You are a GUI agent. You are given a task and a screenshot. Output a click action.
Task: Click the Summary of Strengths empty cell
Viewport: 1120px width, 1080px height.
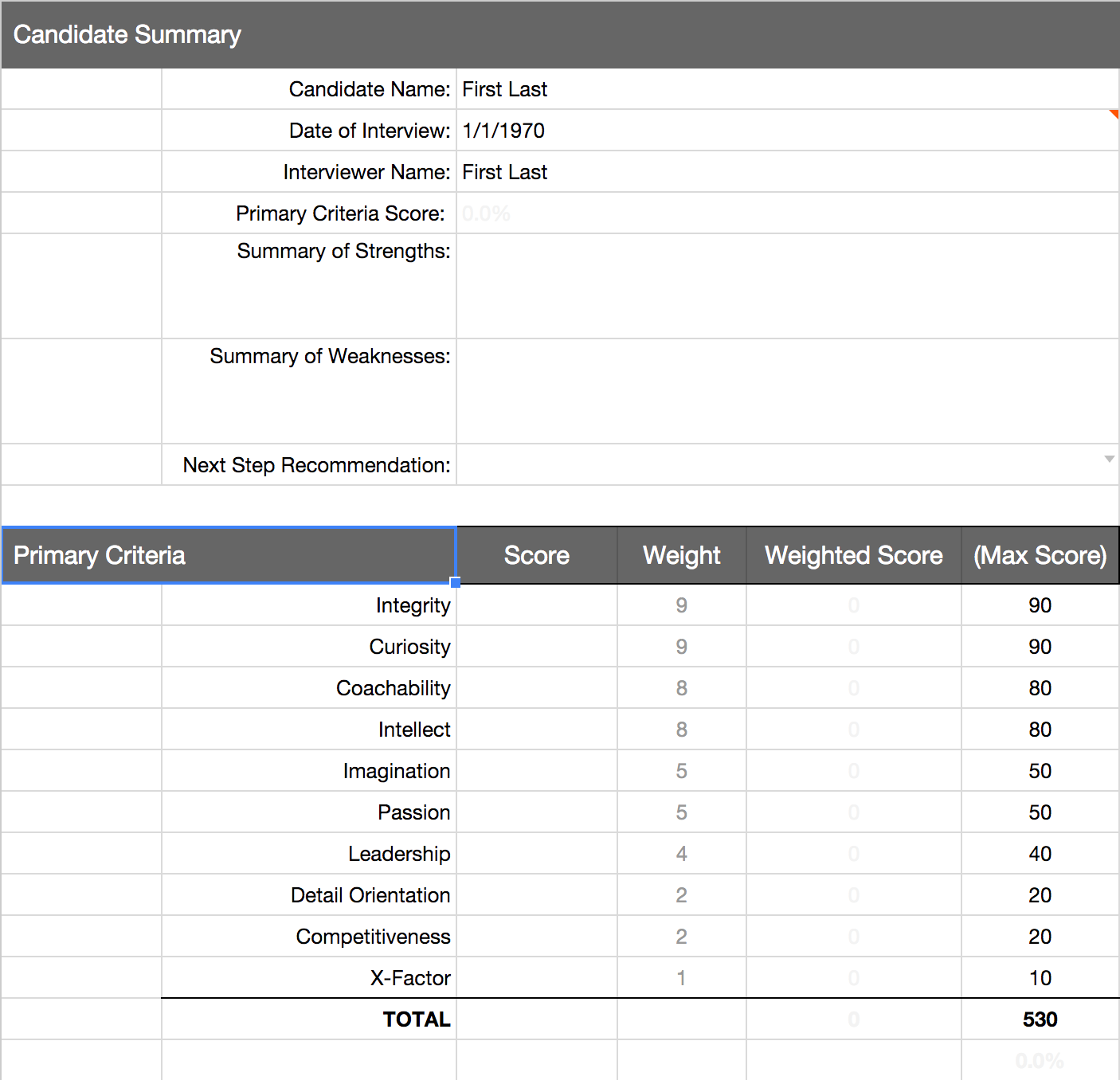[788, 286]
